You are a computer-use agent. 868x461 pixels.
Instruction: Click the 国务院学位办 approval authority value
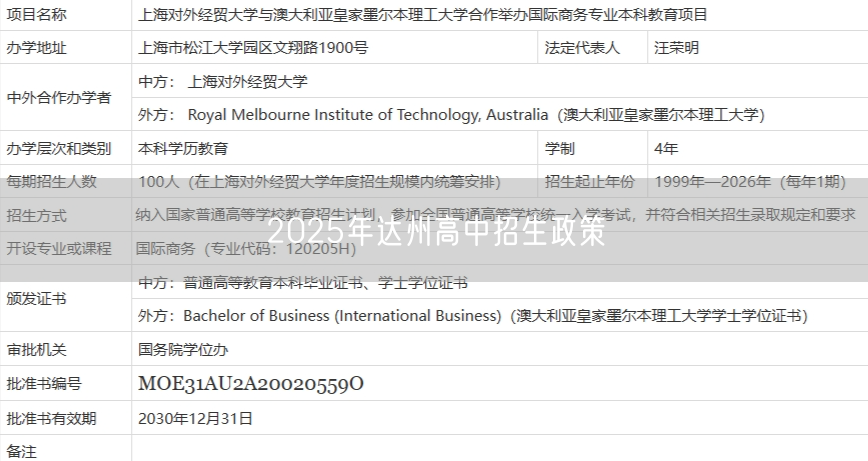tap(183, 350)
